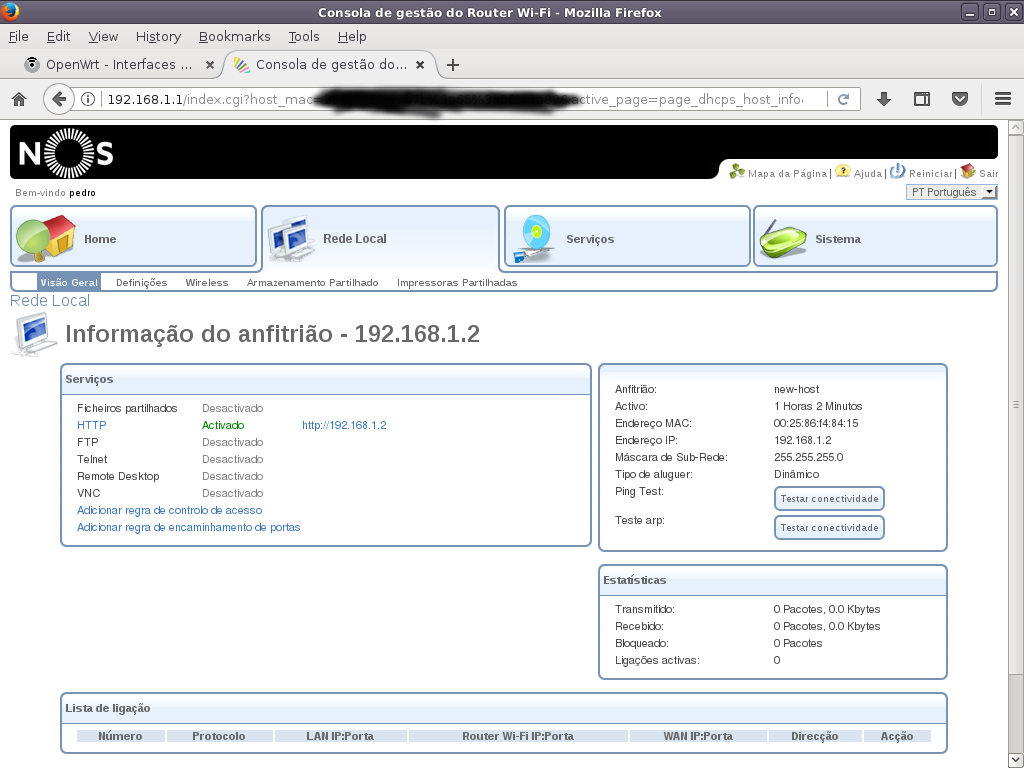Viewport: 1024px width, 768px height.
Task: Close the Consola de gestão tab
Action: (420, 65)
